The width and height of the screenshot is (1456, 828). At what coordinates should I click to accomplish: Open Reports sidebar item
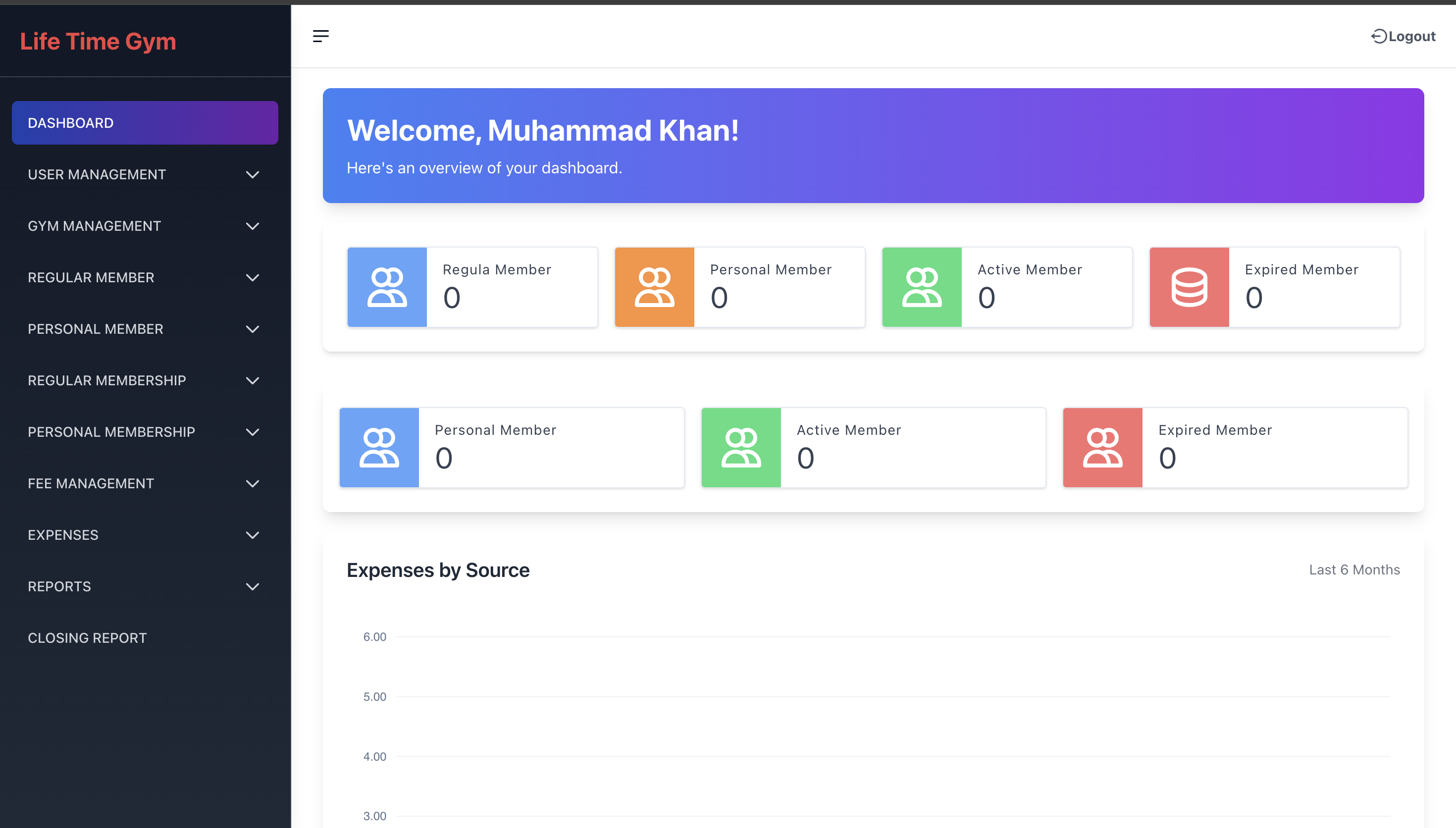pos(145,587)
